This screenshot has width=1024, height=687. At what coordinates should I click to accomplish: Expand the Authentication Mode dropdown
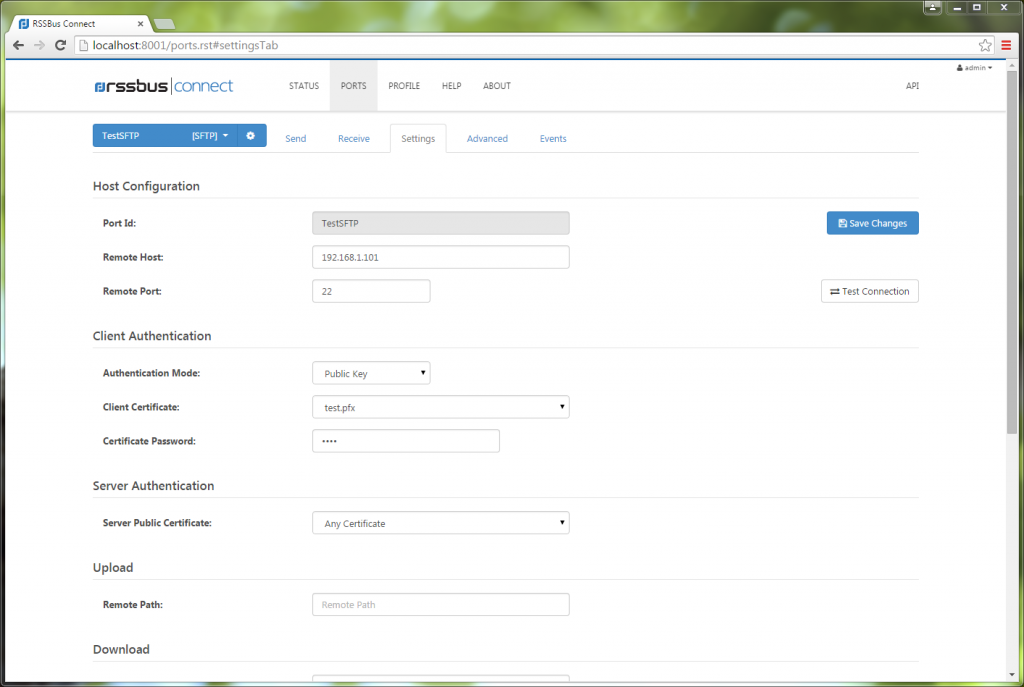coord(371,373)
